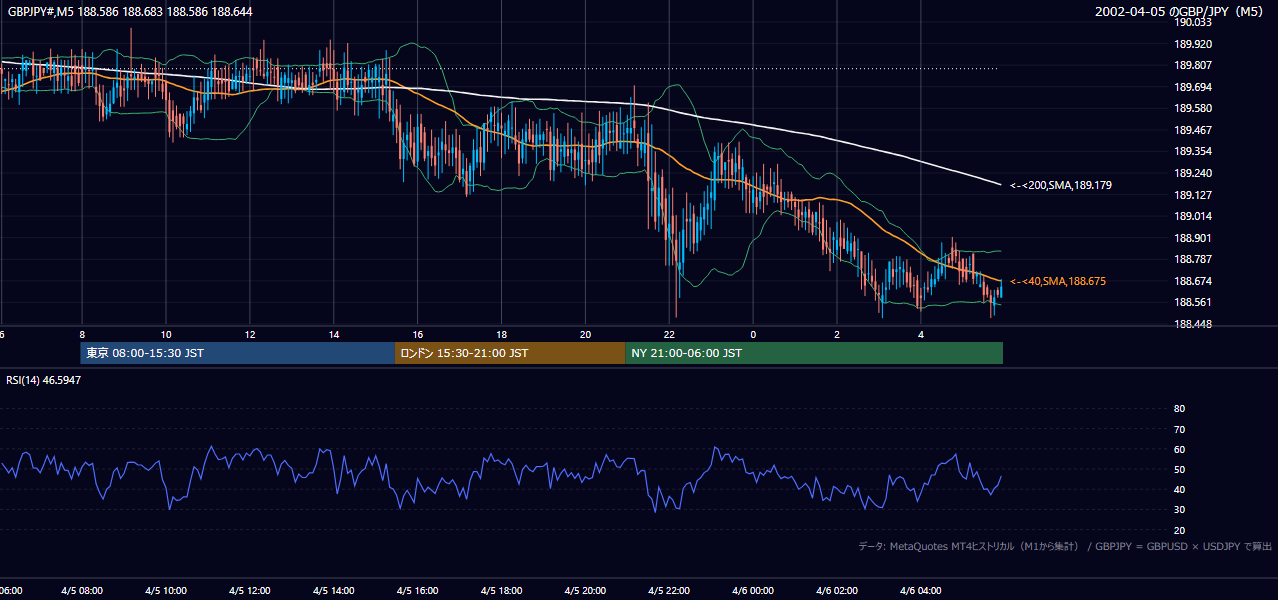Click the hour 20 tick under price chart
The height and width of the screenshot is (600, 1278).
[x=586, y=334]
